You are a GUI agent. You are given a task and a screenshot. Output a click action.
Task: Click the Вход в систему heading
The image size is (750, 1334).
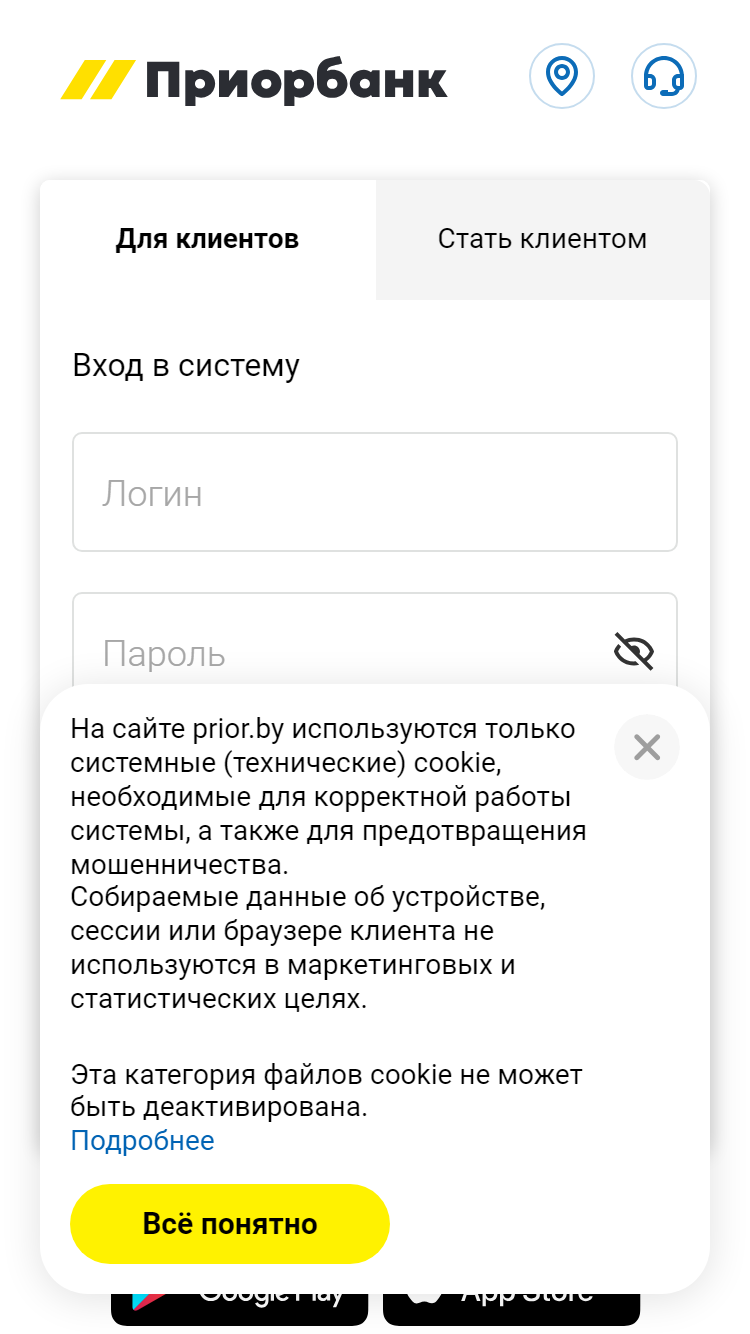186,366
